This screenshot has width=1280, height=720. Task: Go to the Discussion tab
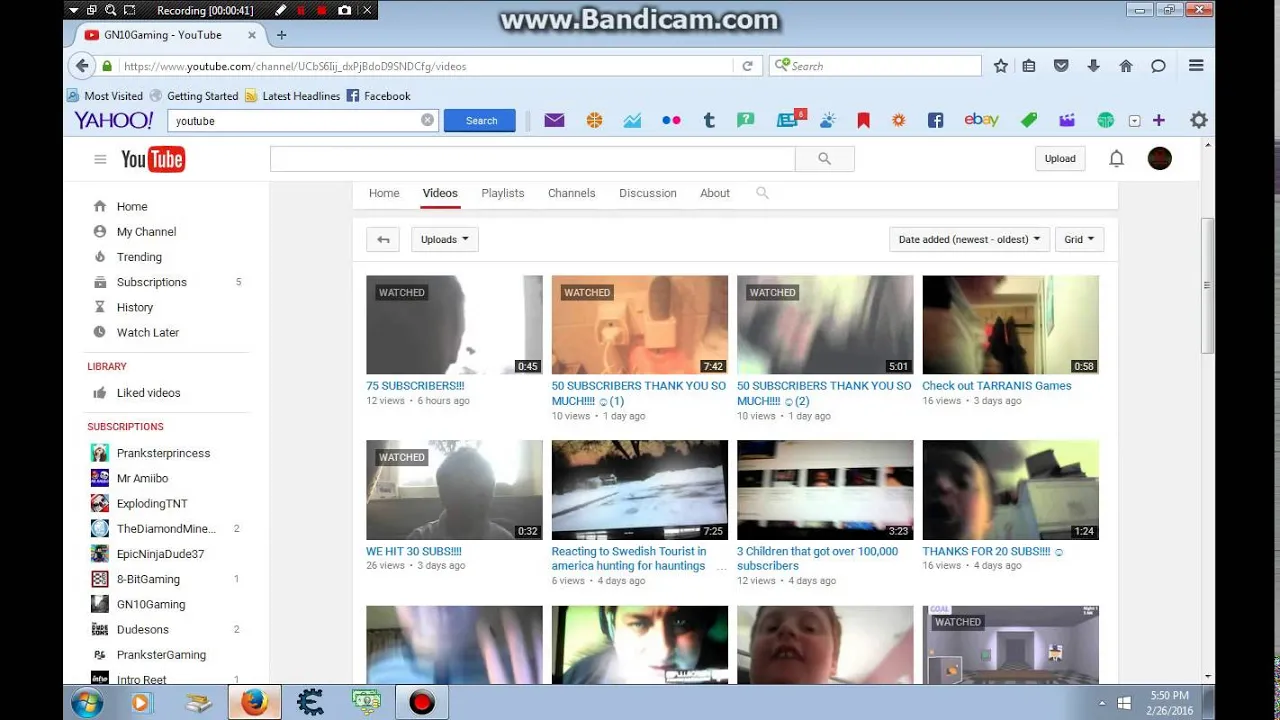648,193
